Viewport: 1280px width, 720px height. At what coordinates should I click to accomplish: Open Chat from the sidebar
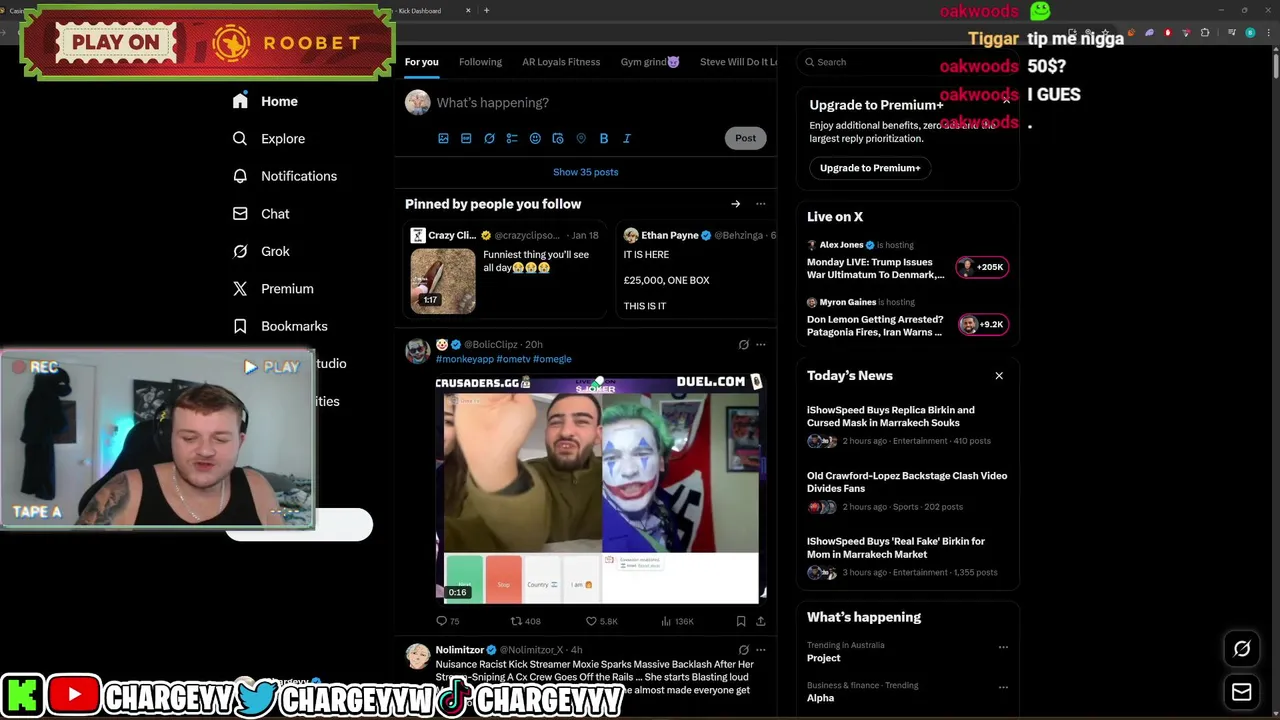click(261, 214)
